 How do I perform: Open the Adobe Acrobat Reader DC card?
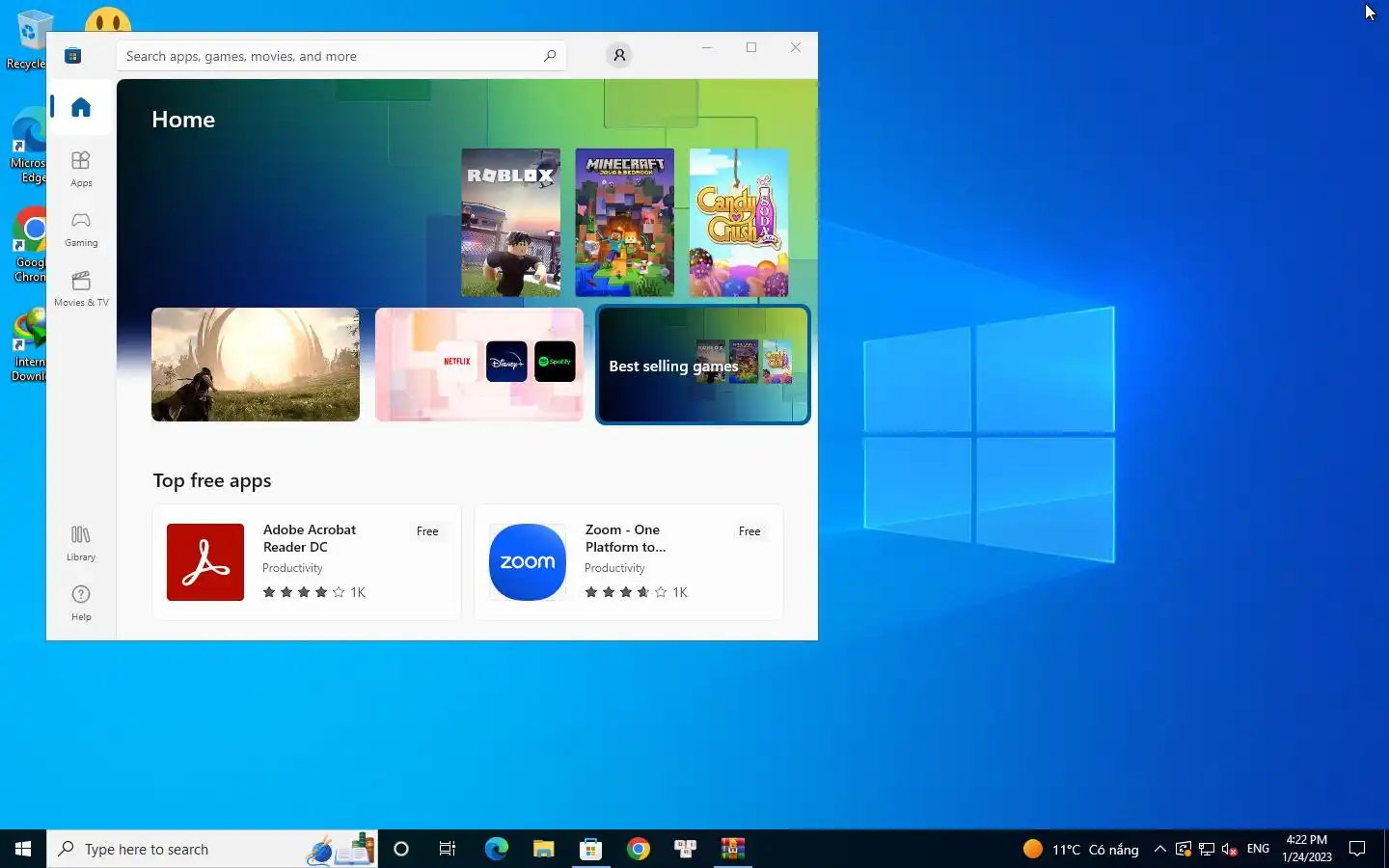click(307, 562)
